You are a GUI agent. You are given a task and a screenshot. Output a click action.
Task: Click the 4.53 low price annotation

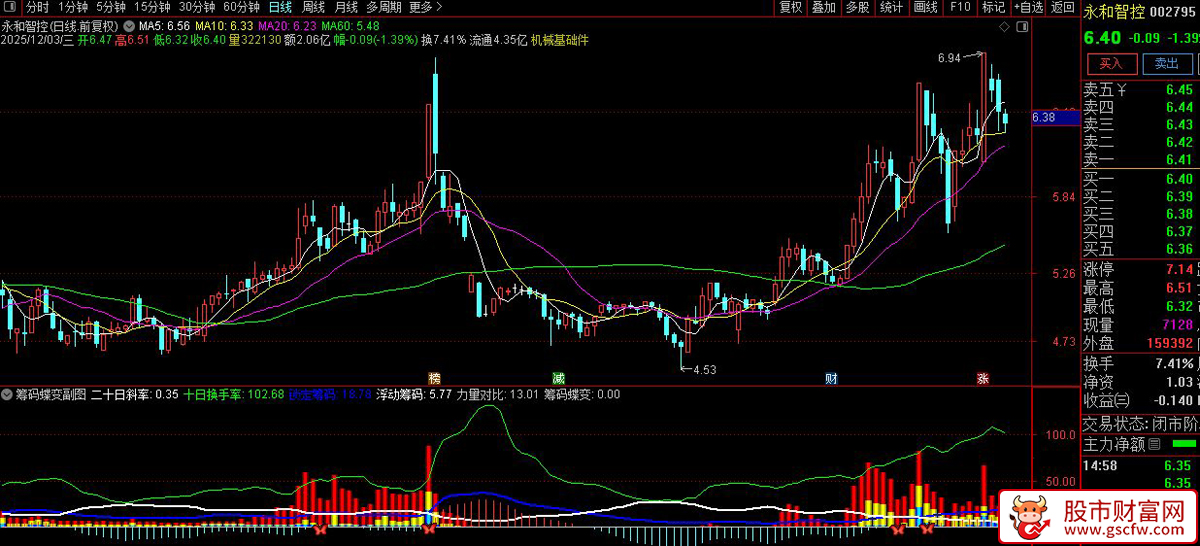click(706, 369)
